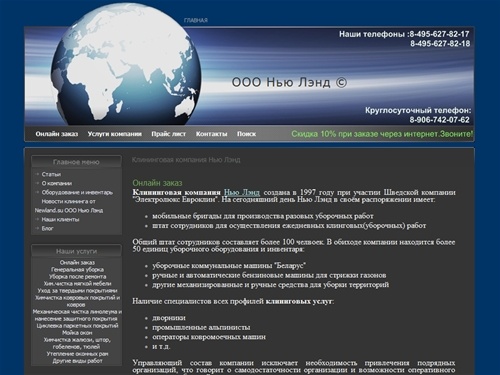Click the globe logo image
500x375 pixels.
(126, 65)
